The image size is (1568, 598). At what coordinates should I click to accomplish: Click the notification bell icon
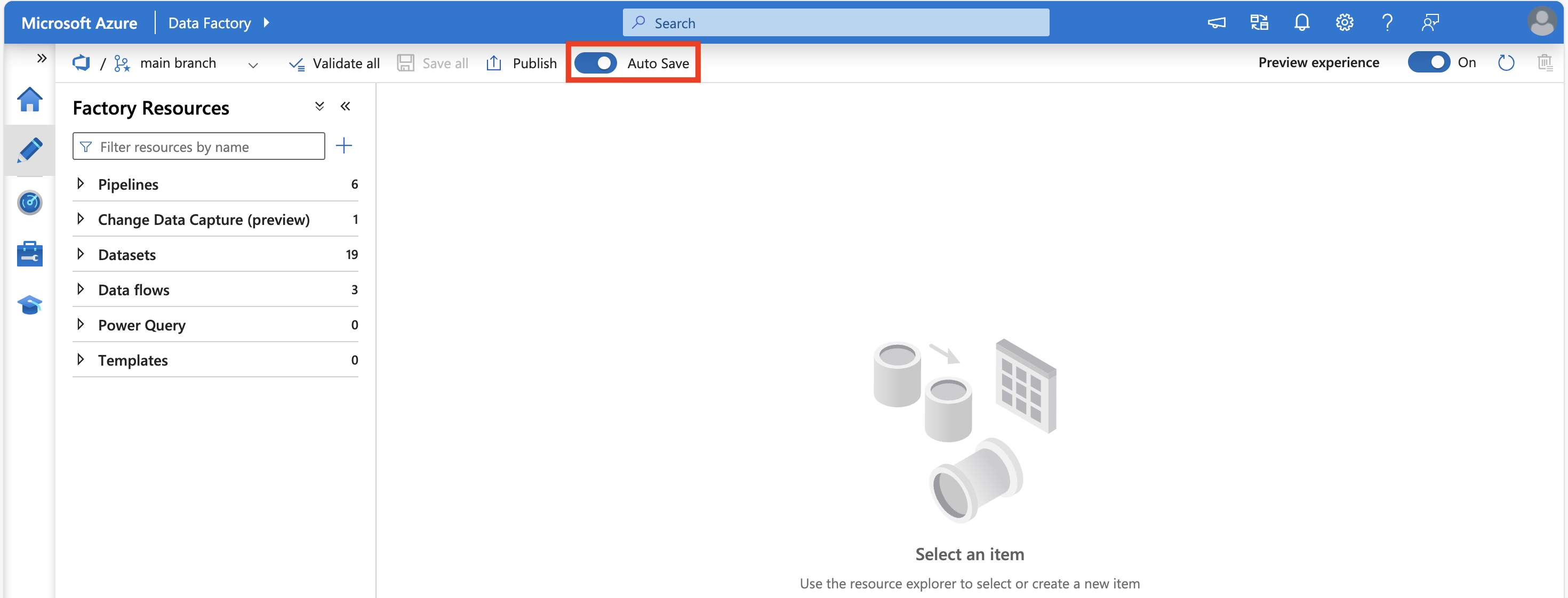1302,22
